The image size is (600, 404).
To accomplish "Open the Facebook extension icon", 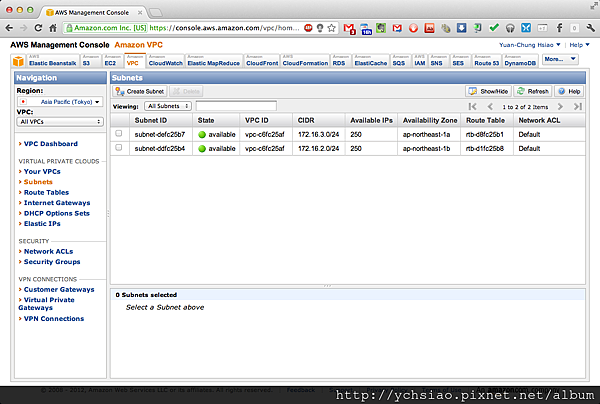I will tap(559, 28).
